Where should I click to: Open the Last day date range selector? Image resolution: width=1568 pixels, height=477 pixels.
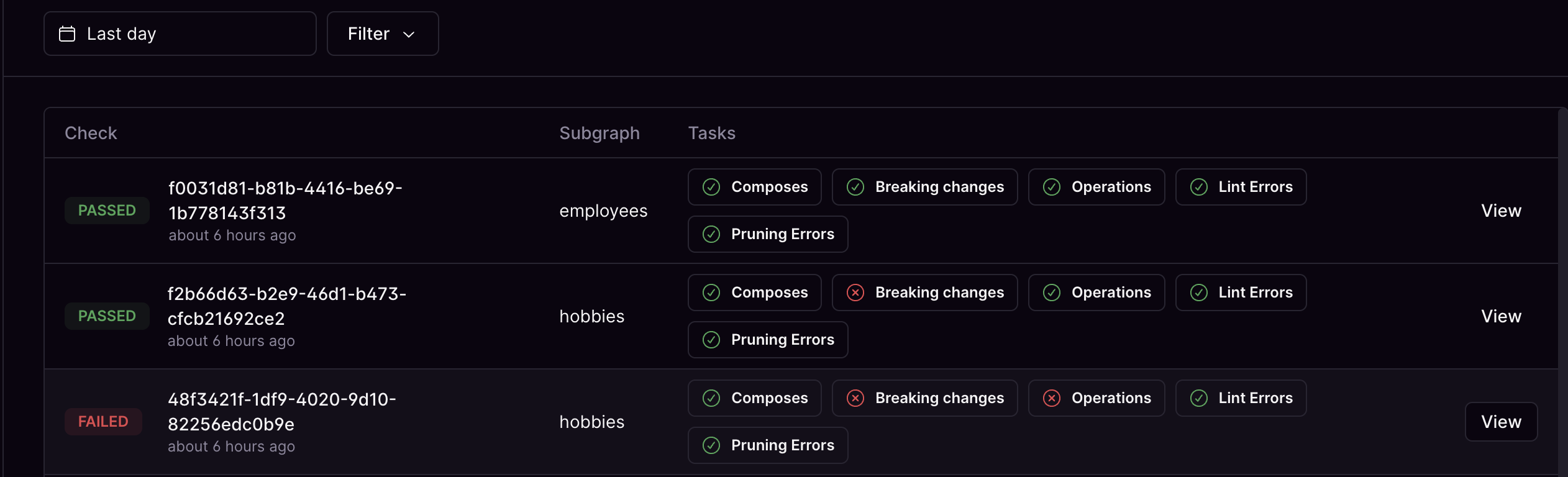point(180,33)
